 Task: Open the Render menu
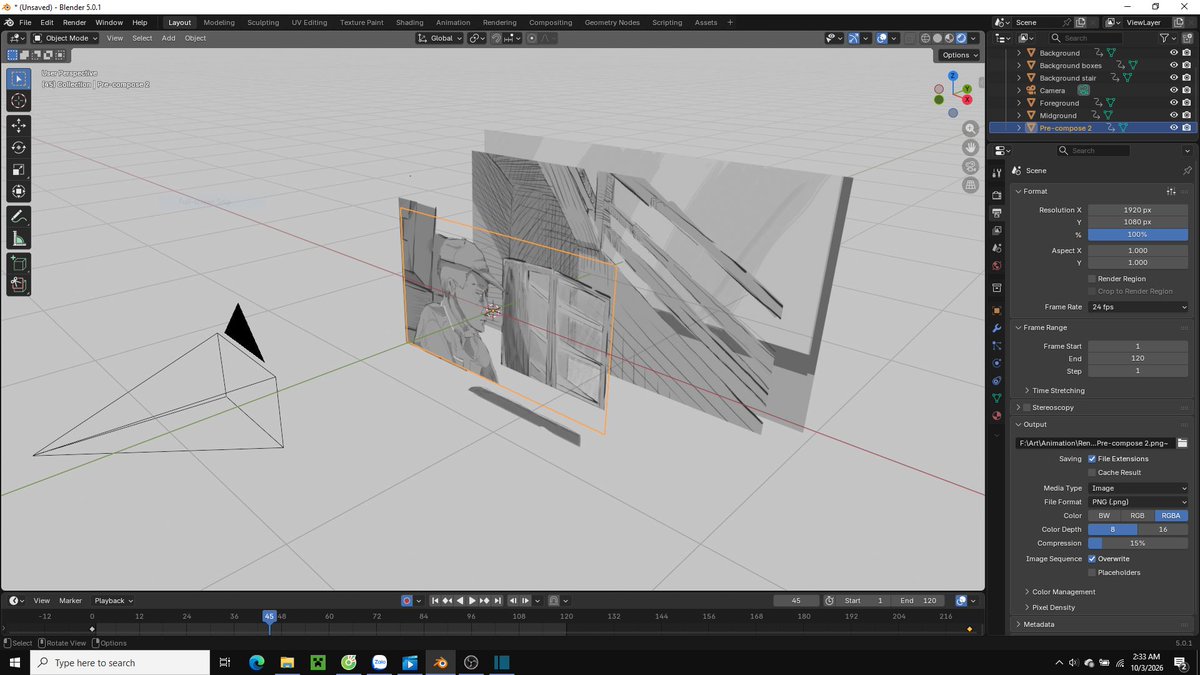click(x=74, y=22)
